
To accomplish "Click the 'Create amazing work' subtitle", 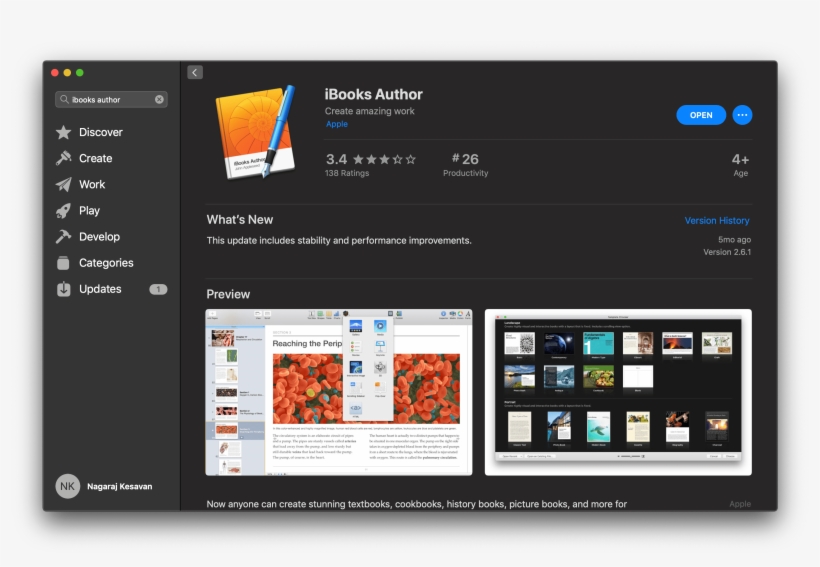I will (x=369, y=111).
